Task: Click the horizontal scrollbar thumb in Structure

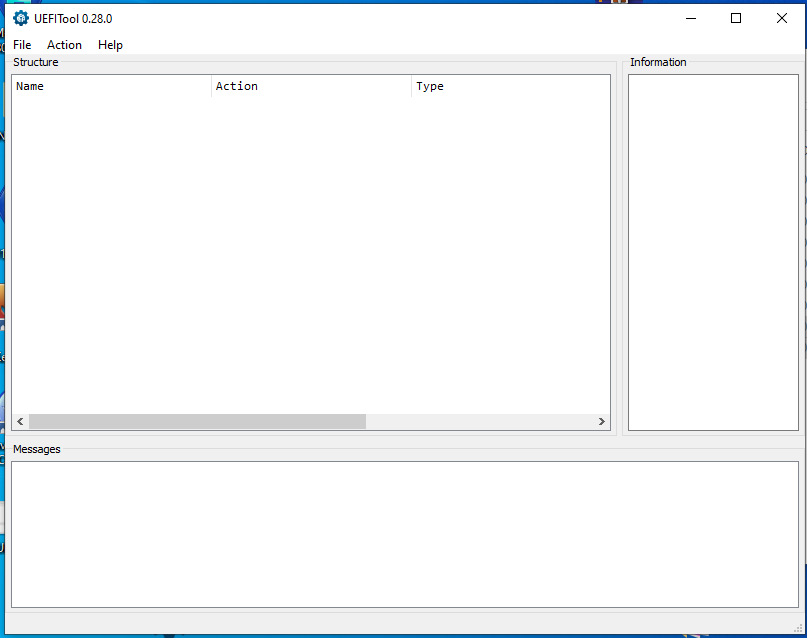Action: point(197,422)
